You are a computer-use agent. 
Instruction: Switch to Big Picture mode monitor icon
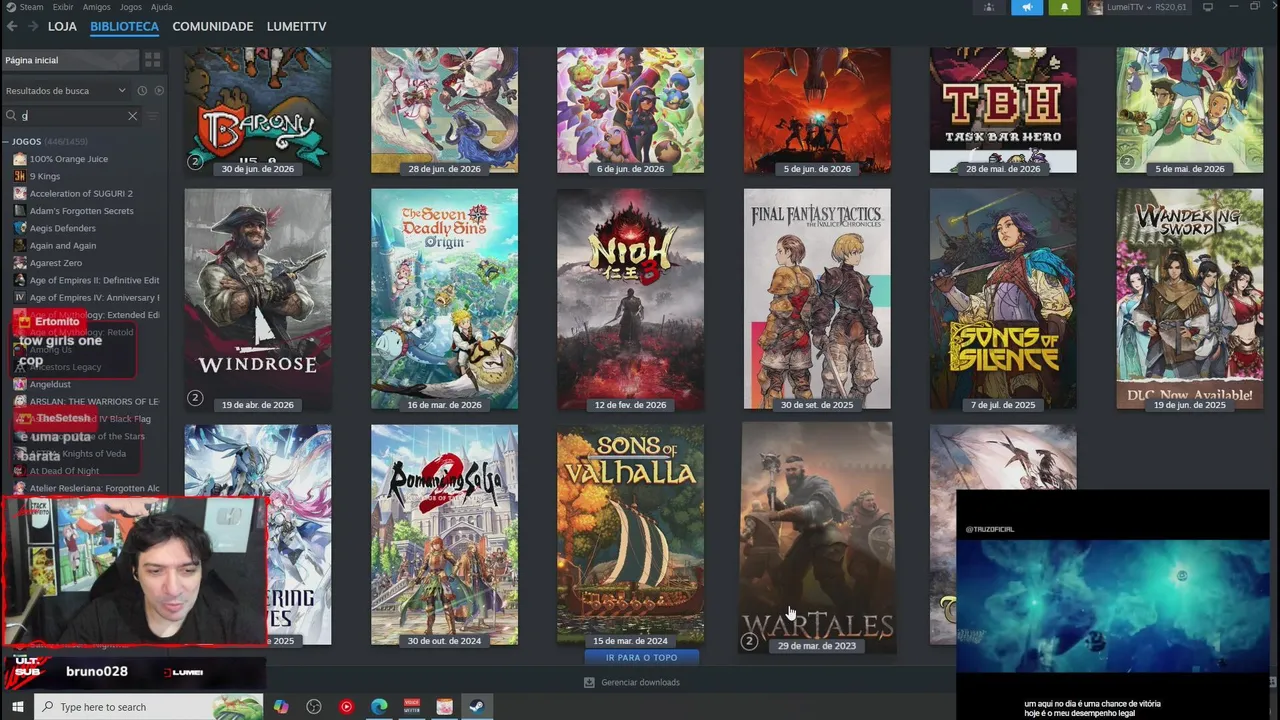(1208, 7)
